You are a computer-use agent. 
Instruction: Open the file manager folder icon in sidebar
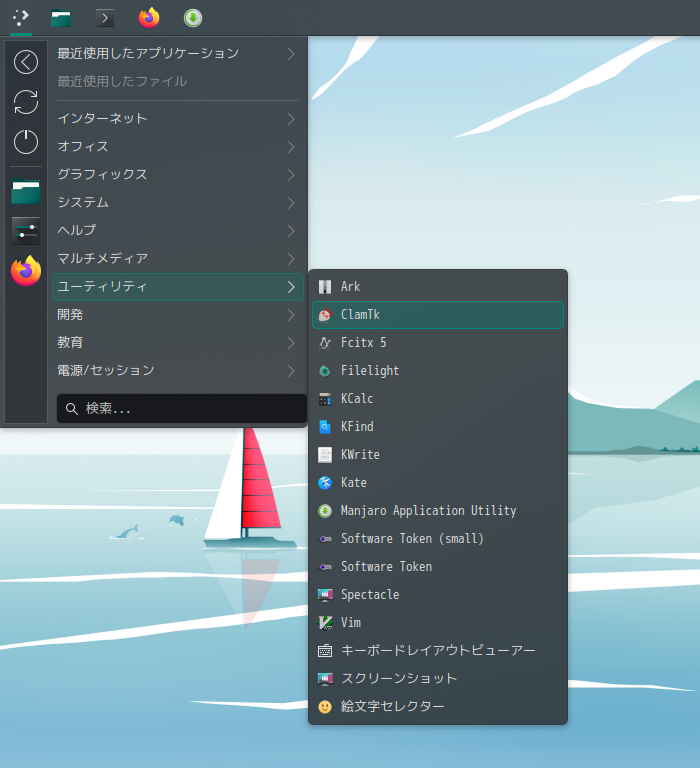26,191
